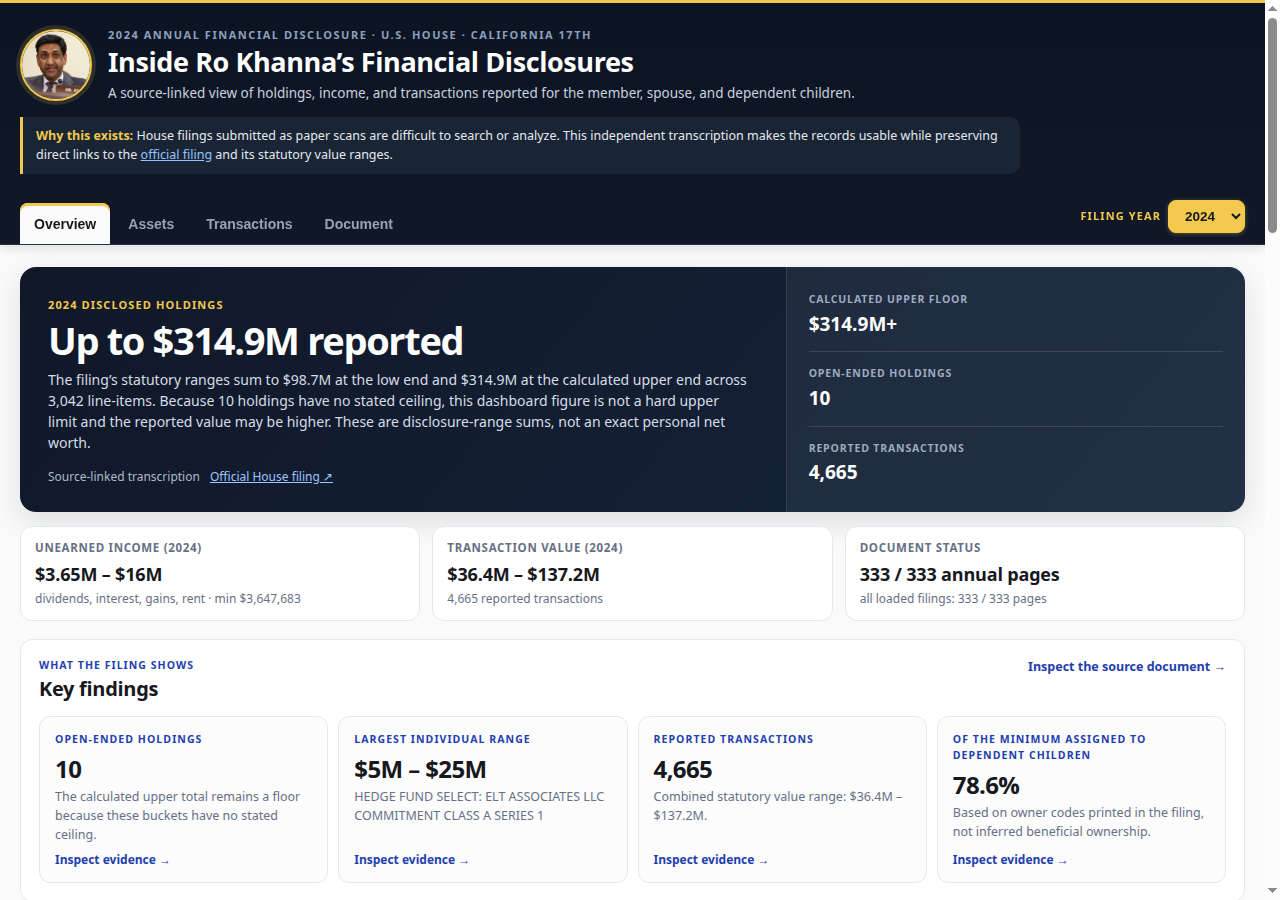Image resolution: width=1280 pixels, height=900 pixels.
Task: Inspect evidence for Dependent Children card
Action: (x=1010, y=860)
